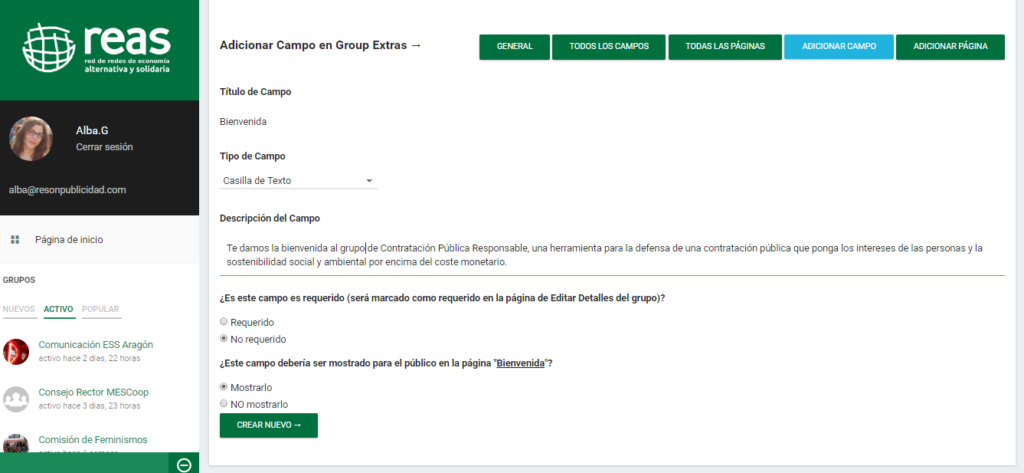Select the Requerido radio button

[x=224, y=322]
